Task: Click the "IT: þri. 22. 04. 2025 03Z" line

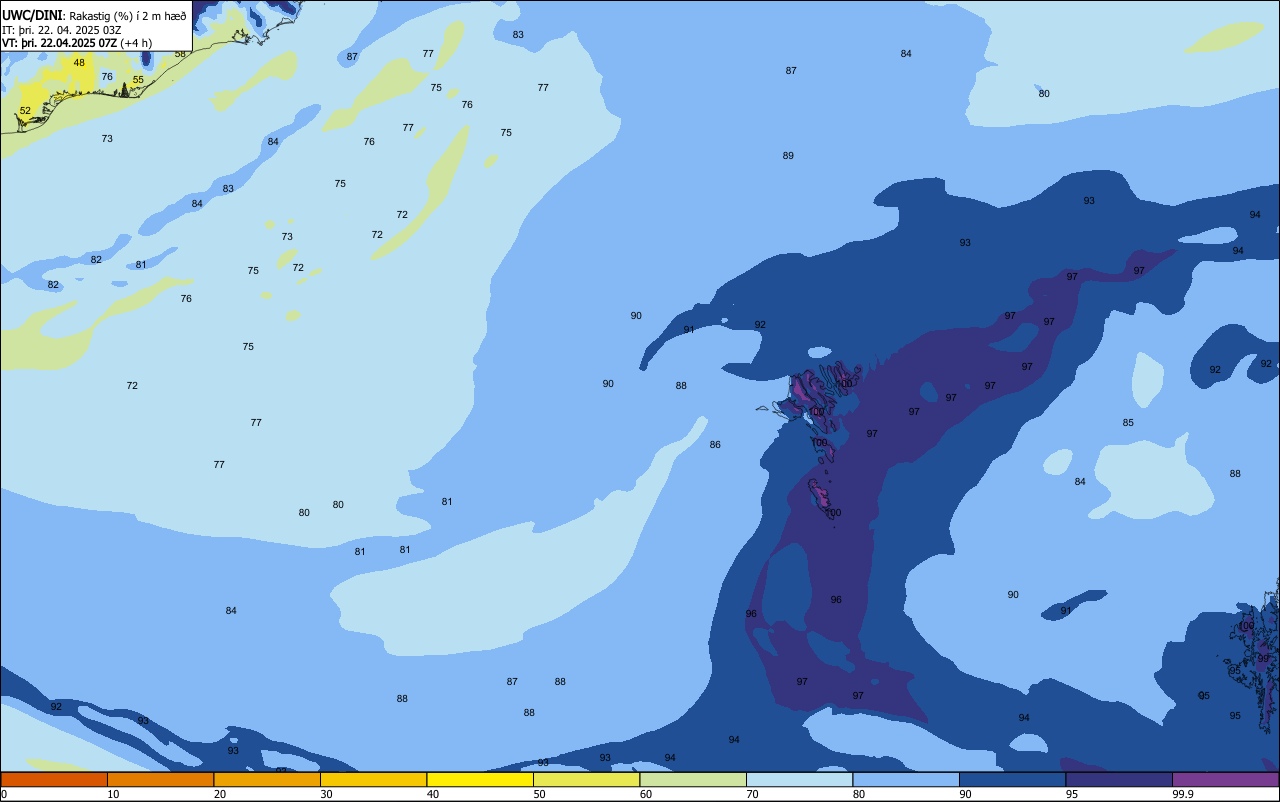Action: [61, 29]
